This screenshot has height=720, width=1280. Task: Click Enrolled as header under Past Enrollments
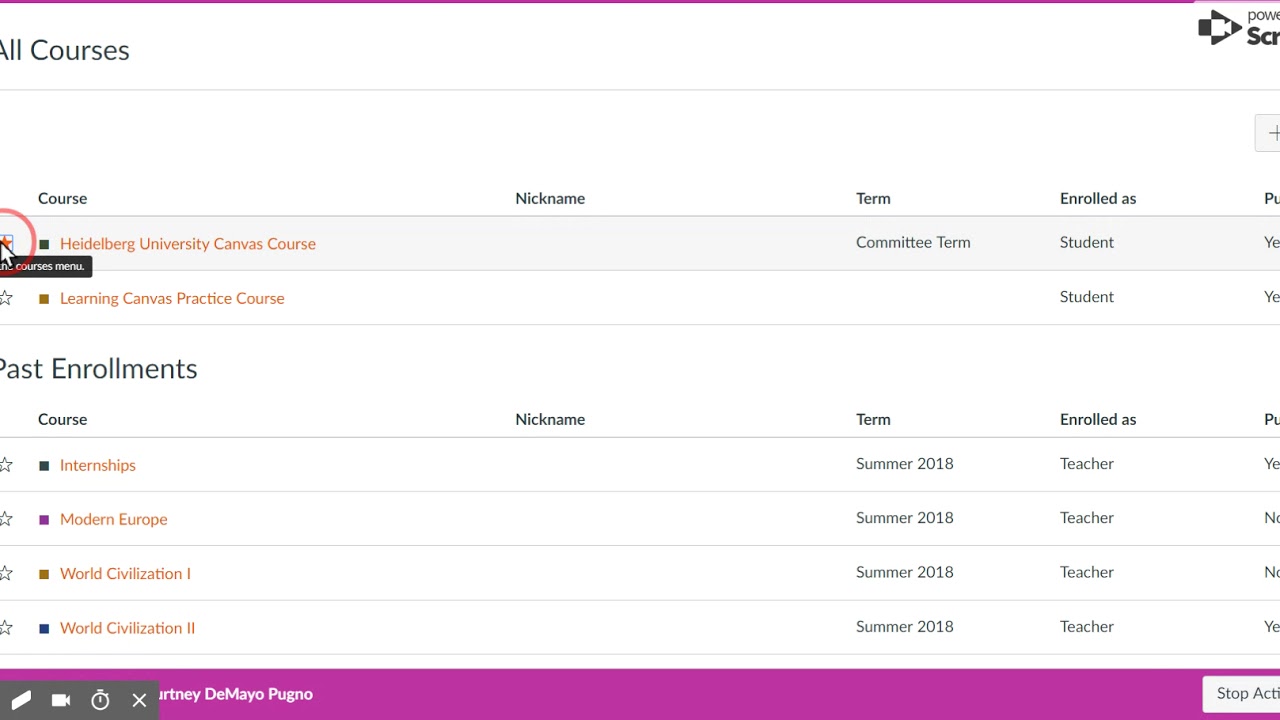[1098, 419]
